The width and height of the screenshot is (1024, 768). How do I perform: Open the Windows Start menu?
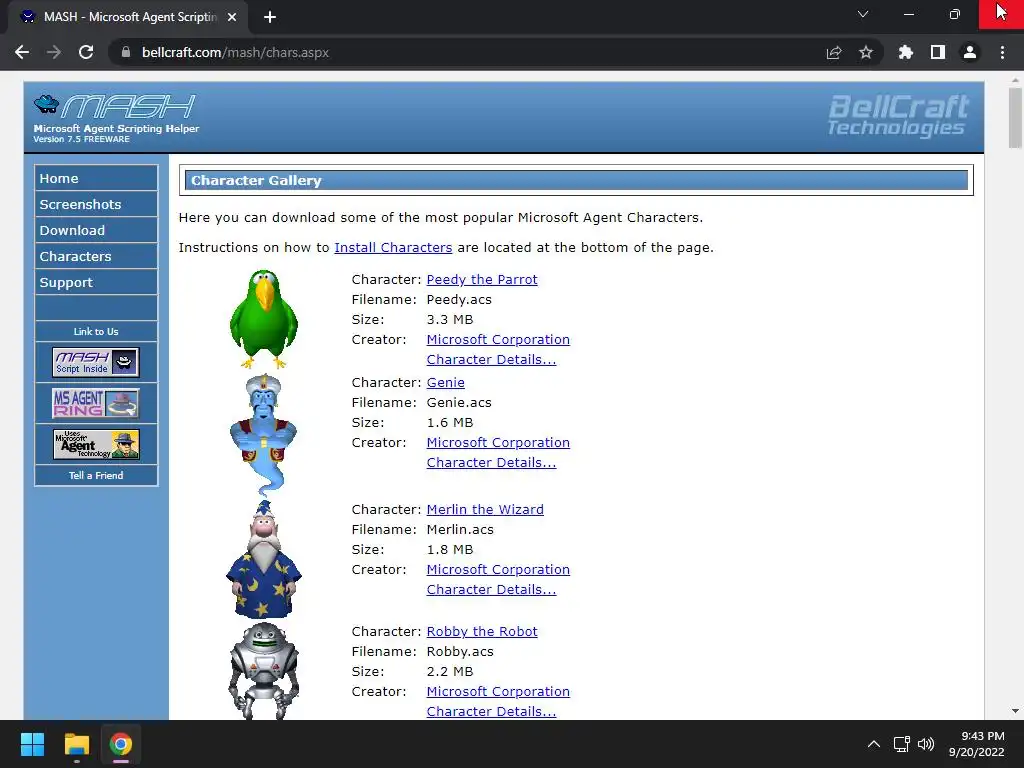pyautogui.click(x=32, y=744)
